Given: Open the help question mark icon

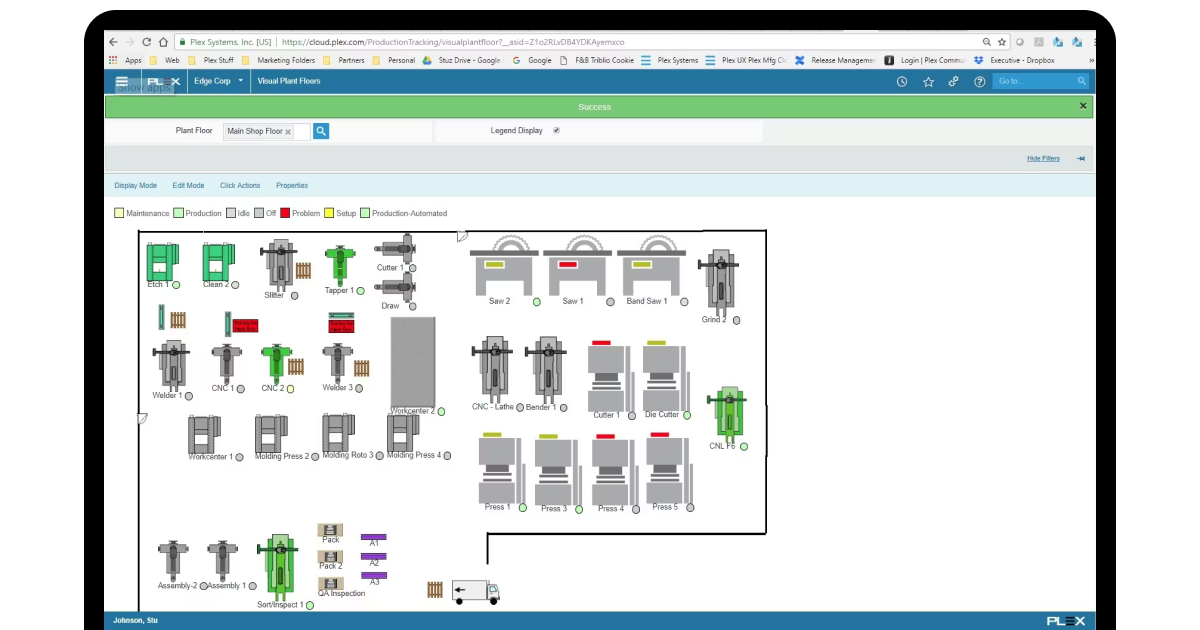Looking at the screenshot, I should point(979,81).
